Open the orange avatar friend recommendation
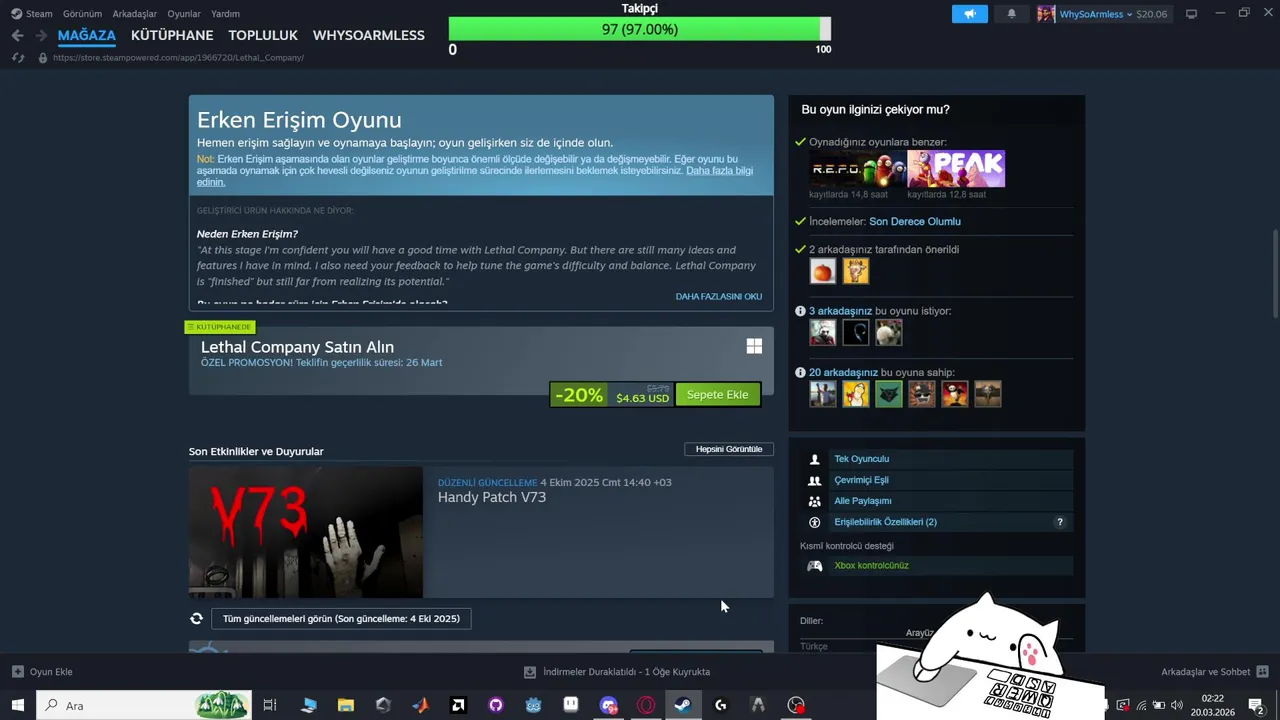Screen dimensions: 1280x720 [x=822, y=271]
